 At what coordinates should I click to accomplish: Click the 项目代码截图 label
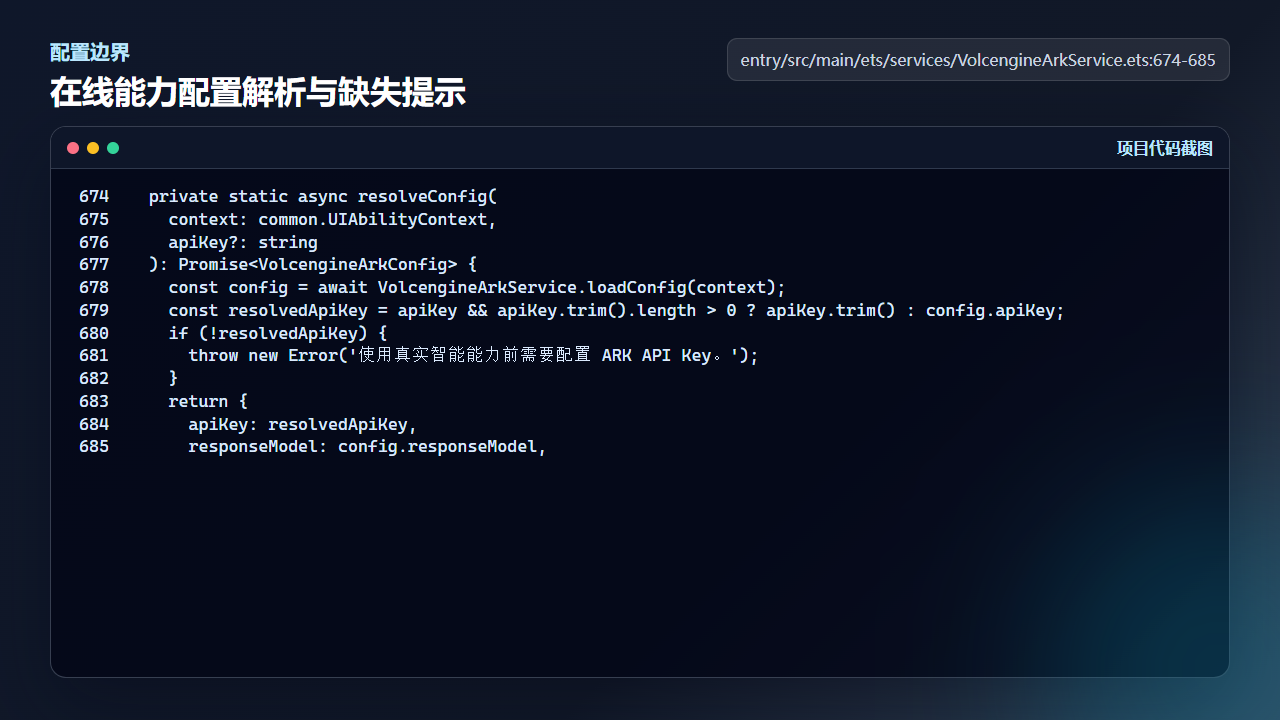click(x=1165, y=148)
